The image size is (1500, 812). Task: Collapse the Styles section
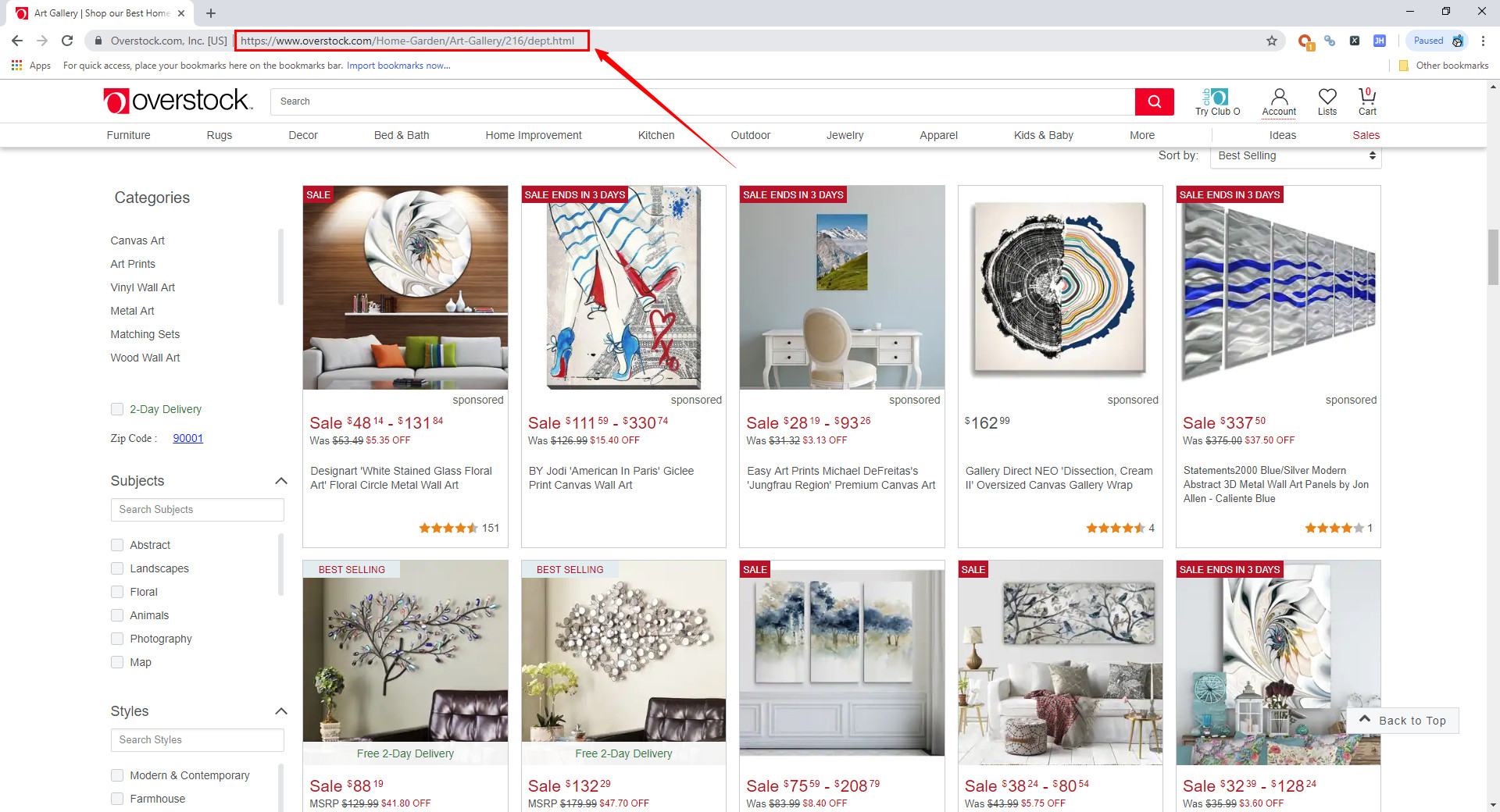pyautogui.click(x=280, y=711)
